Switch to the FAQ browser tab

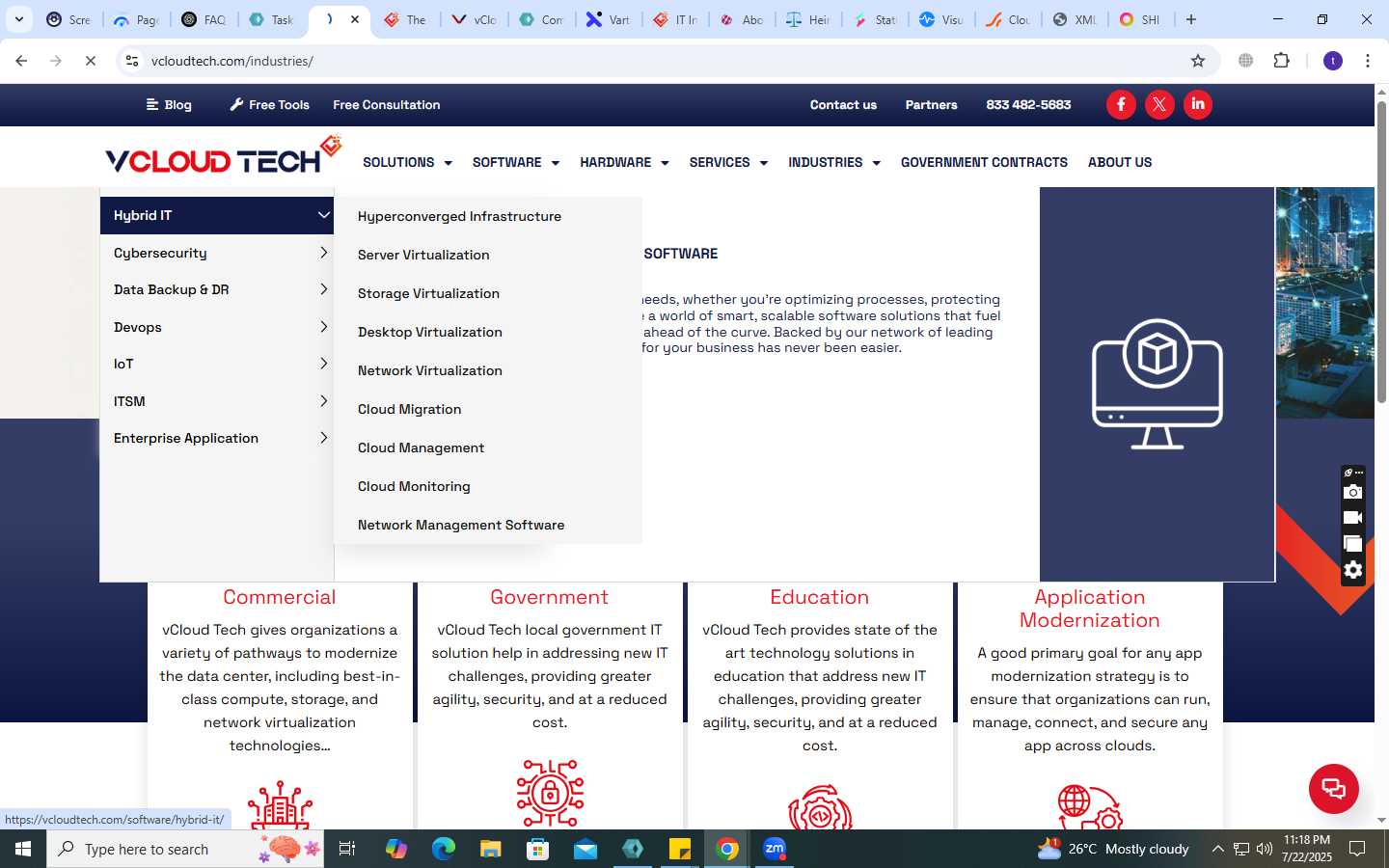pyautogui.click(x=204, y=19)
